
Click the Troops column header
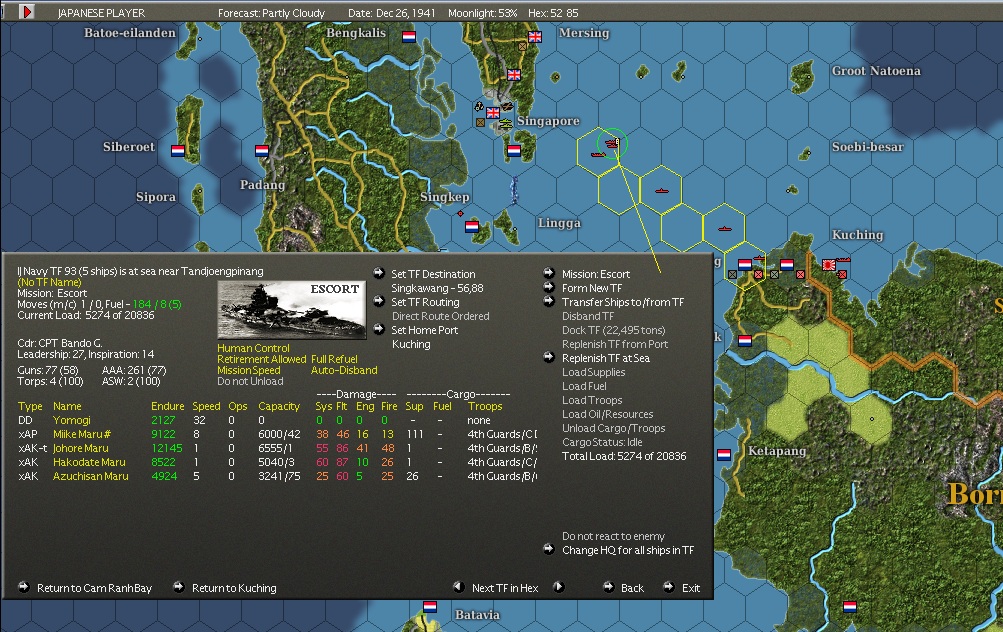point(485,406)
